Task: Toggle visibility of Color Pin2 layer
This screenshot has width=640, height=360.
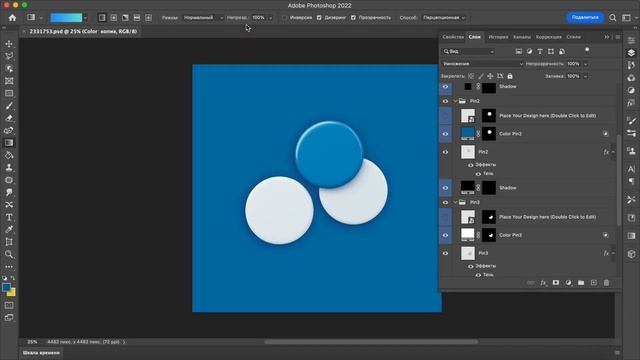Action: click(x=445, y=134)
